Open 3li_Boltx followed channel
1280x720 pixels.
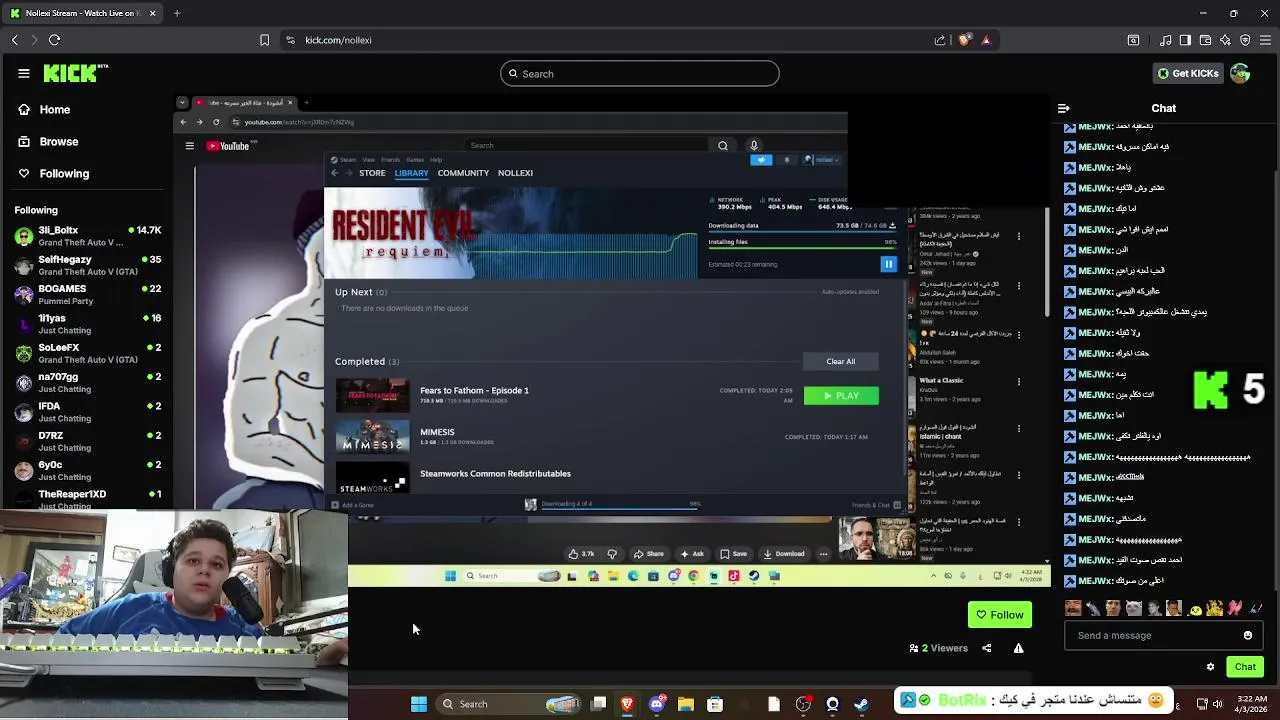click(x=88, y=236)
